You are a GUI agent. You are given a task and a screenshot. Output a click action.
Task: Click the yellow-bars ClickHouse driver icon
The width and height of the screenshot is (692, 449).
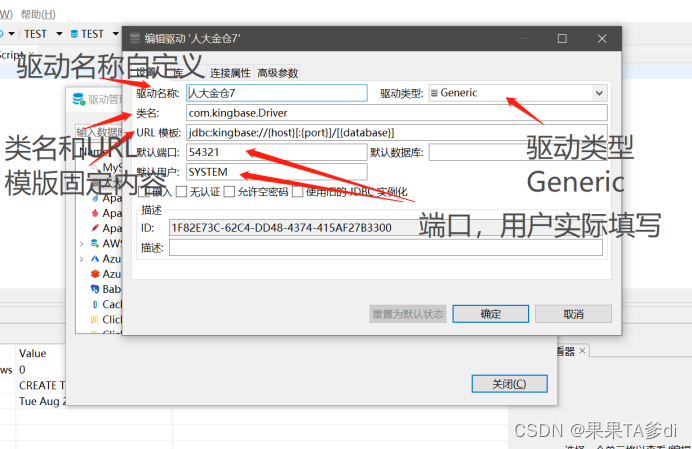tap(94, 319)
